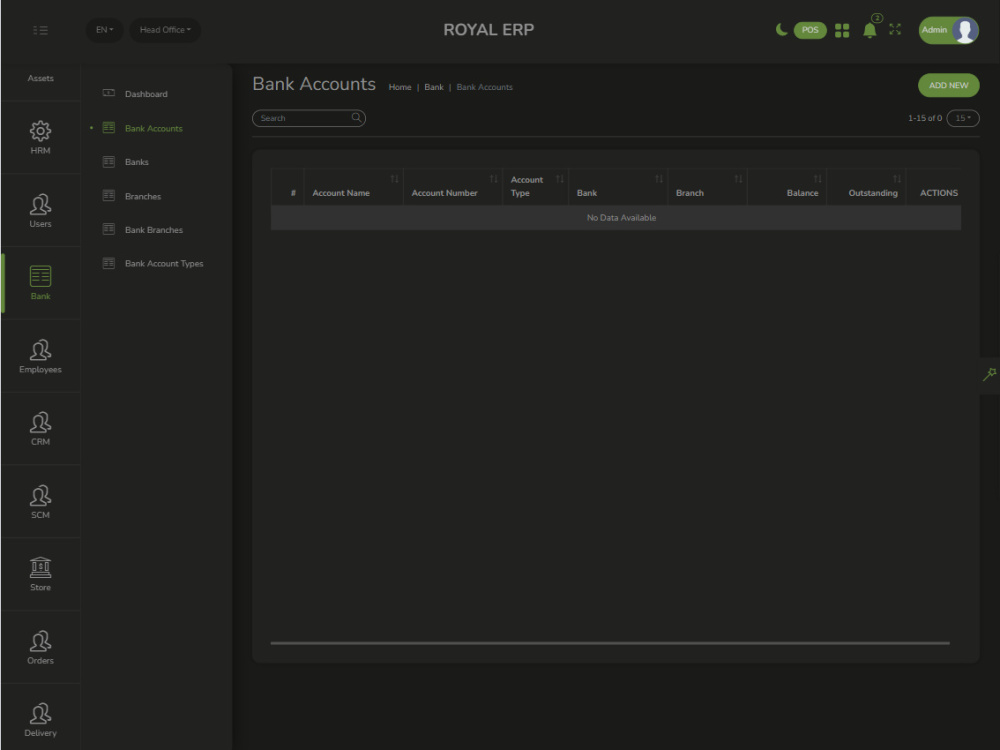Sort by Account Number column arrows
The width and height of the screenshot is (1000, 750).
point(493,179)
